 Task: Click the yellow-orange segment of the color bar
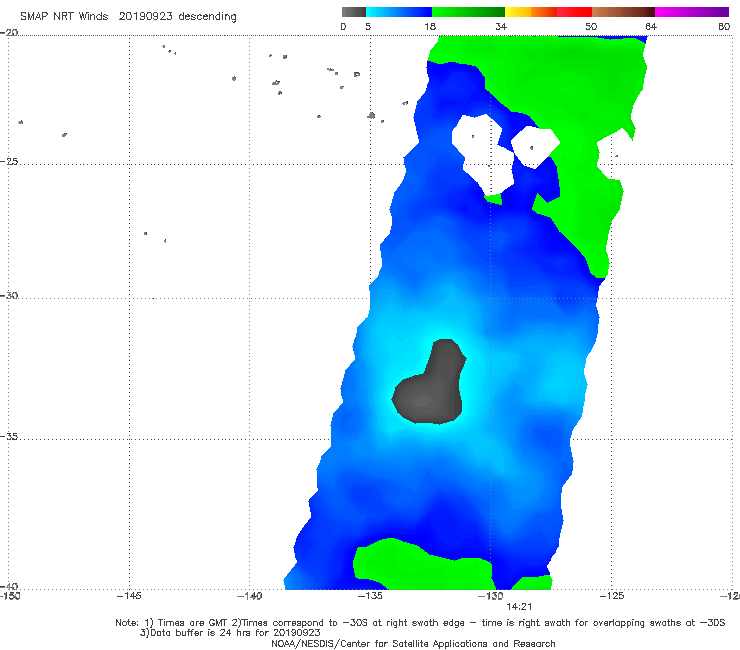[531, 12]
